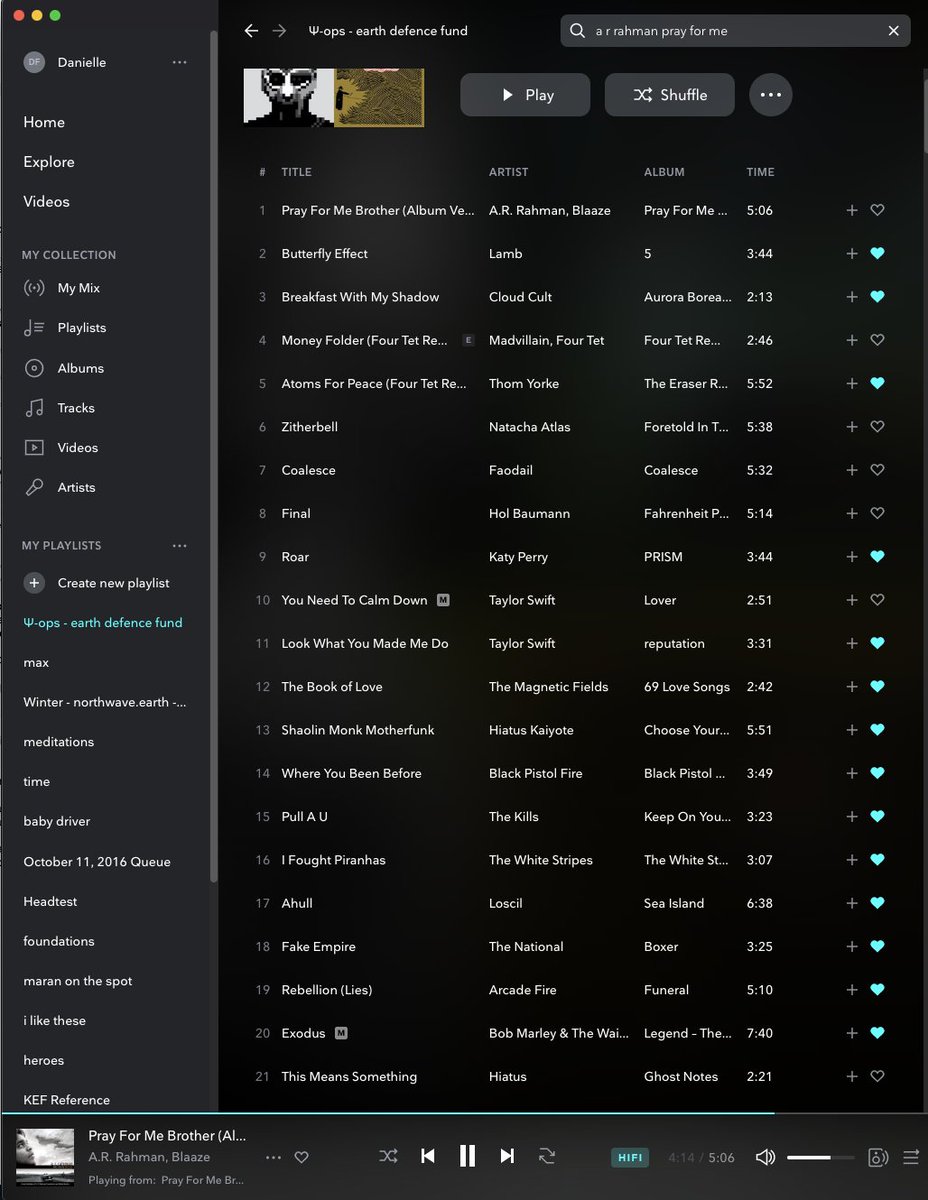
Task: Click the playlist cover art image
Action: [x=334, y=97]
